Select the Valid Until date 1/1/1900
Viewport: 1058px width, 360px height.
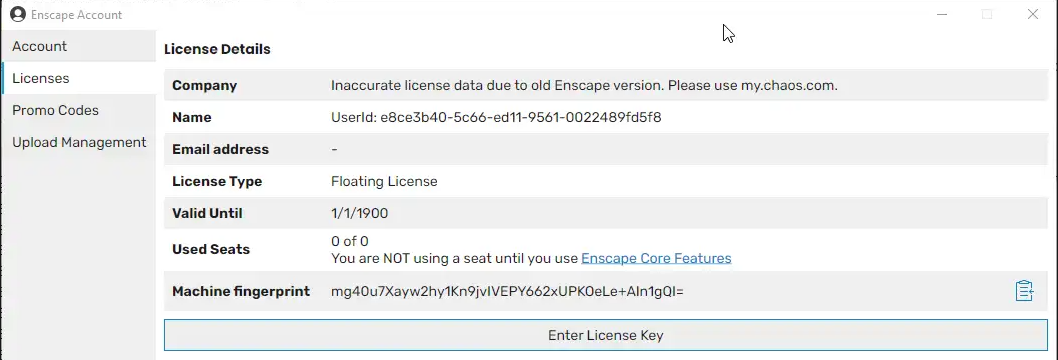click(359, 214)
